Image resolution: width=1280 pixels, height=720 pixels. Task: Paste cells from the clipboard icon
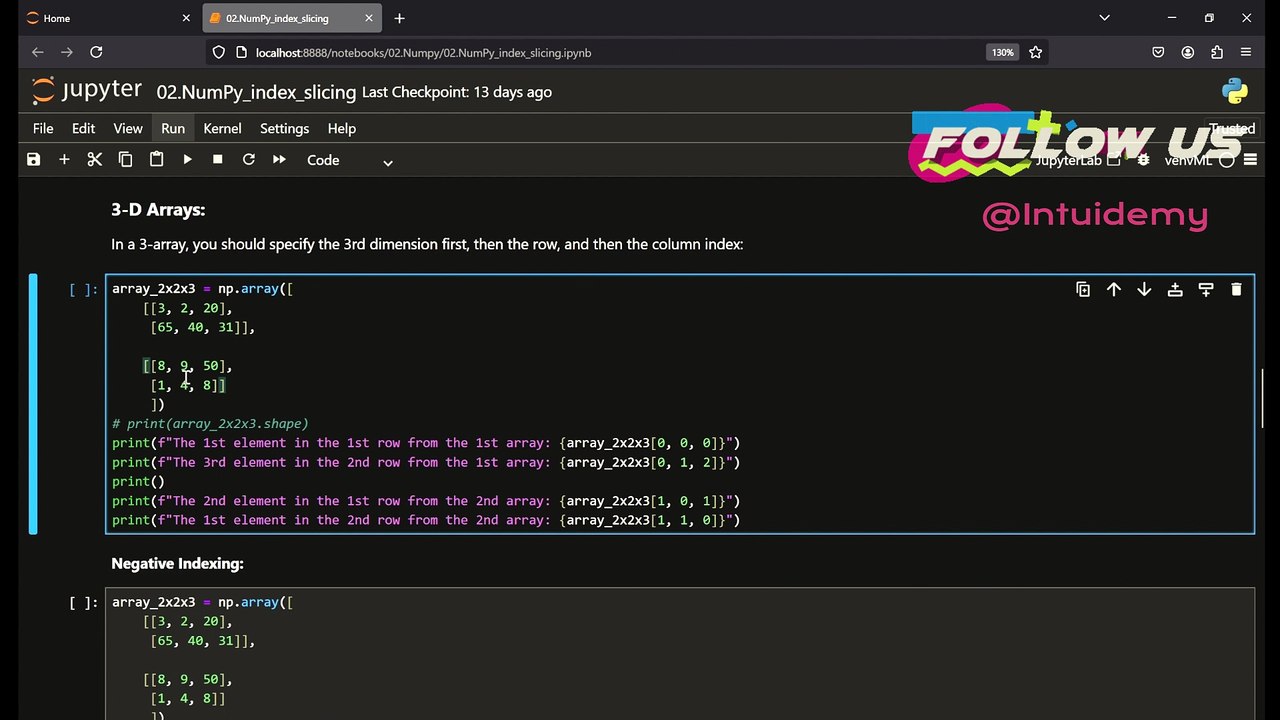(156, 160)
